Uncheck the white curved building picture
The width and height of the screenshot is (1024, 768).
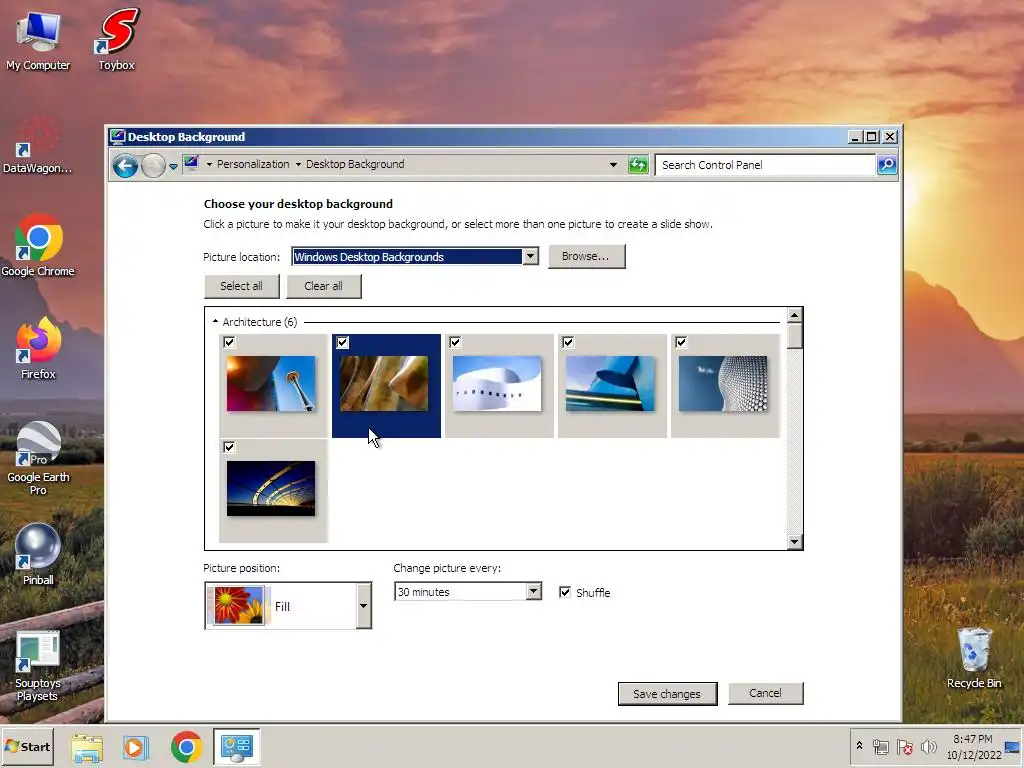(455, 342)
